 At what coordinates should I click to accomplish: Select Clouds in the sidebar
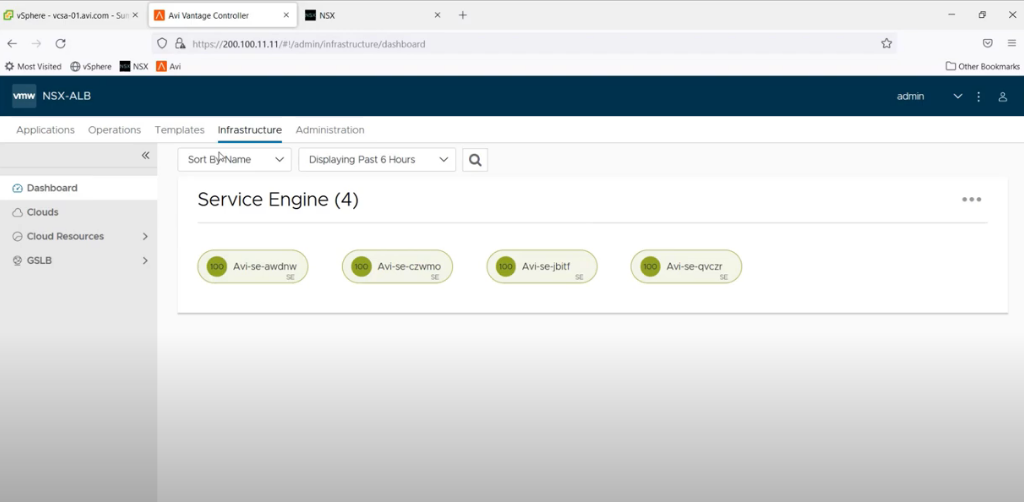point(42,212)
